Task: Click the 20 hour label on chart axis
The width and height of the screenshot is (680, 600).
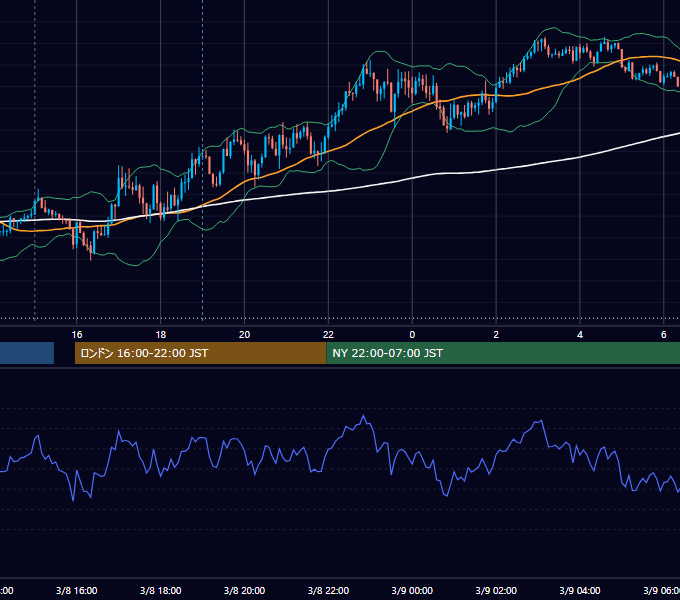Action: (245, 335)
